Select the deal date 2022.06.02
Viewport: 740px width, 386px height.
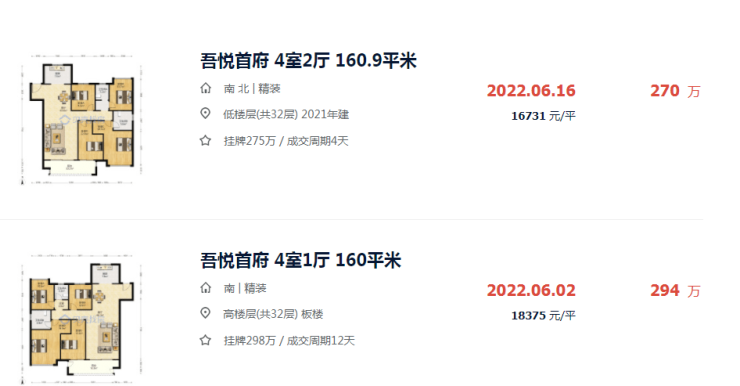531,290
